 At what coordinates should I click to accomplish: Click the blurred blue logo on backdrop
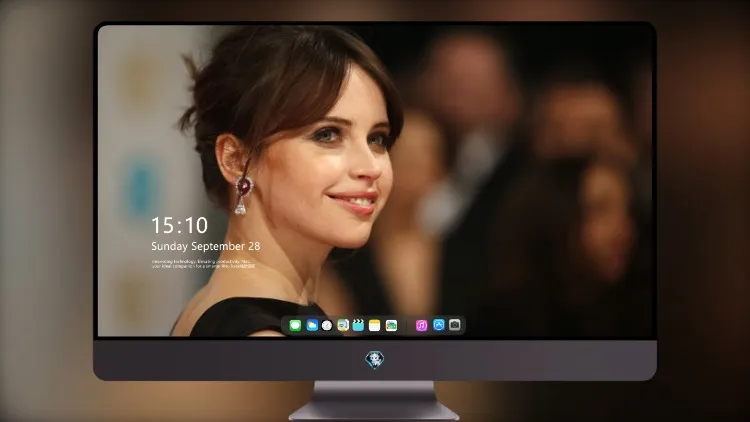pos(139,188)
